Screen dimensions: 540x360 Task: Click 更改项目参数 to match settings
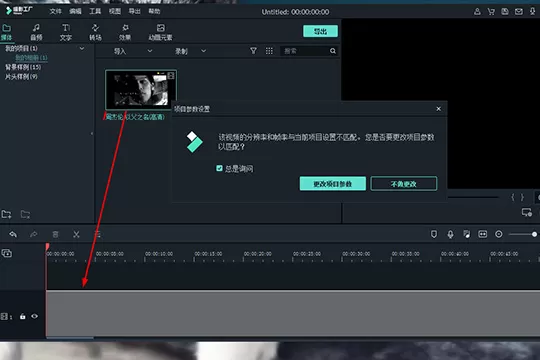333,184
